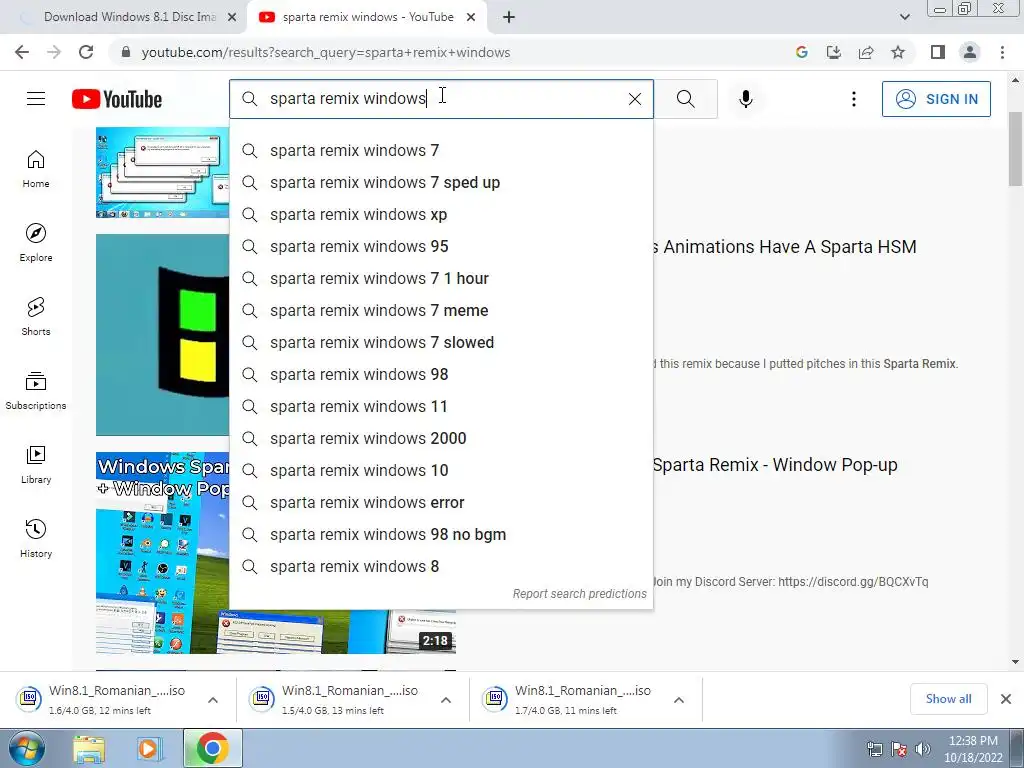Click the URL in the address bar
The height and width of the screenshot is (768, 1024).
[x=326, y=52]
